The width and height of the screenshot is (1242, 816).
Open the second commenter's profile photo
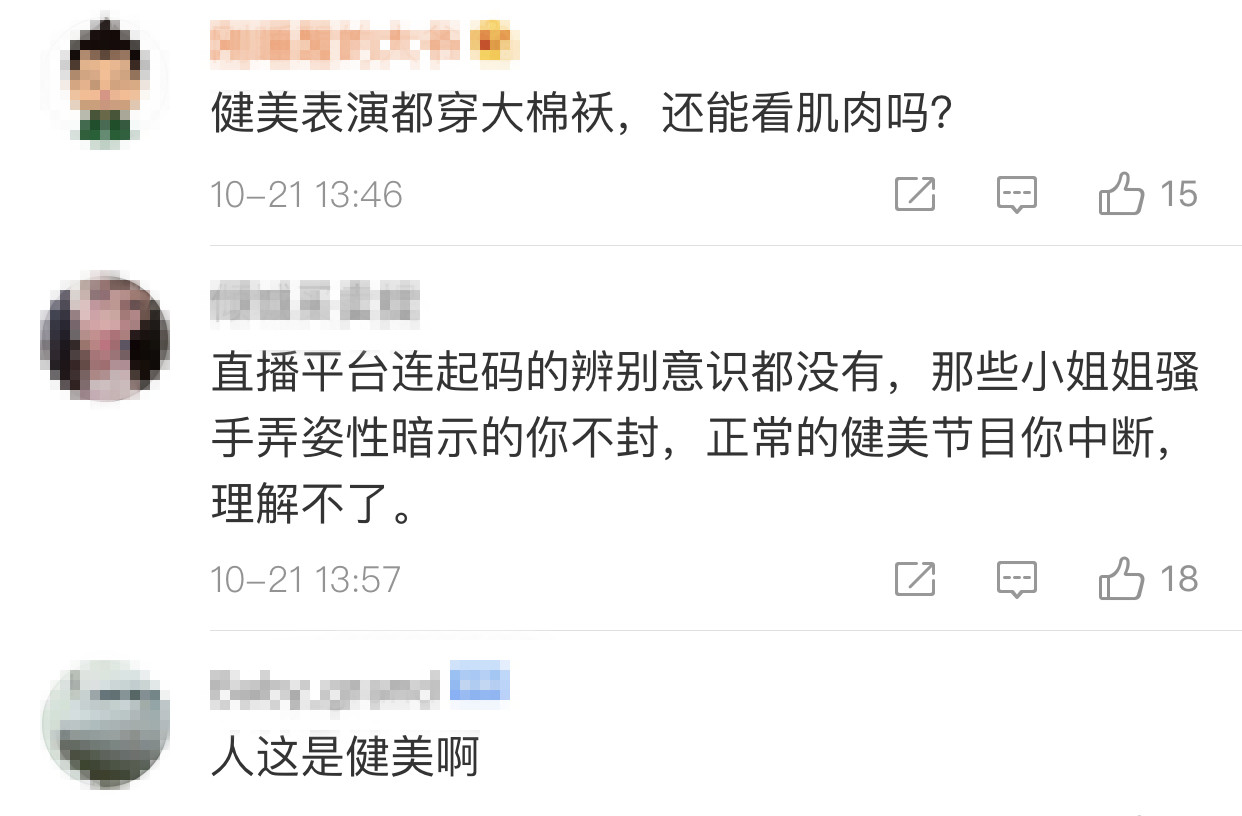(105, 336)
